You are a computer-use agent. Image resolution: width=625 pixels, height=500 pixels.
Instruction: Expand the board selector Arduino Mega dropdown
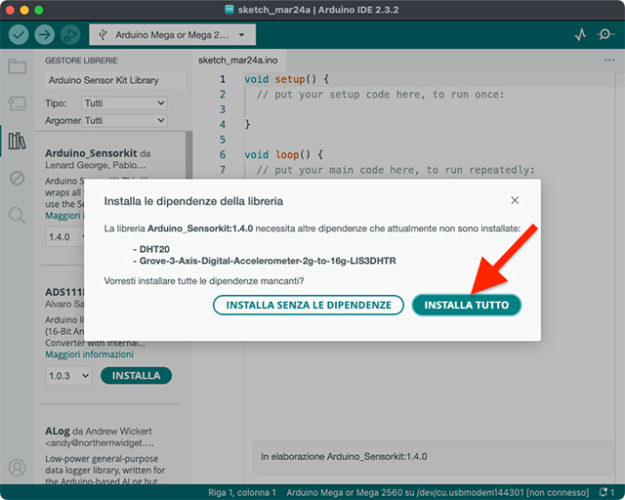172,34
